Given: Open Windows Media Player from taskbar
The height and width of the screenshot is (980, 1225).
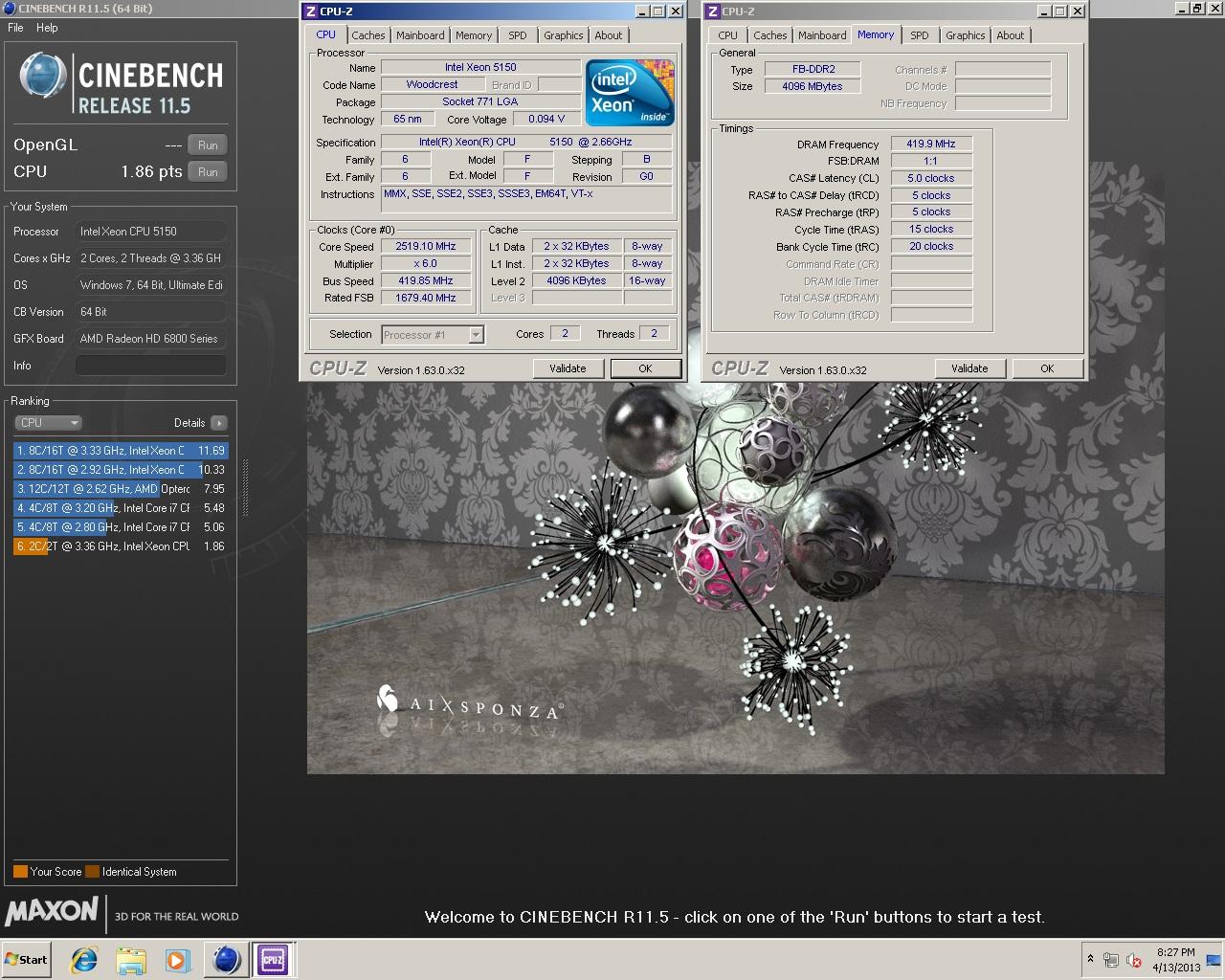Looking at the screenshot, I should point(177,960).
